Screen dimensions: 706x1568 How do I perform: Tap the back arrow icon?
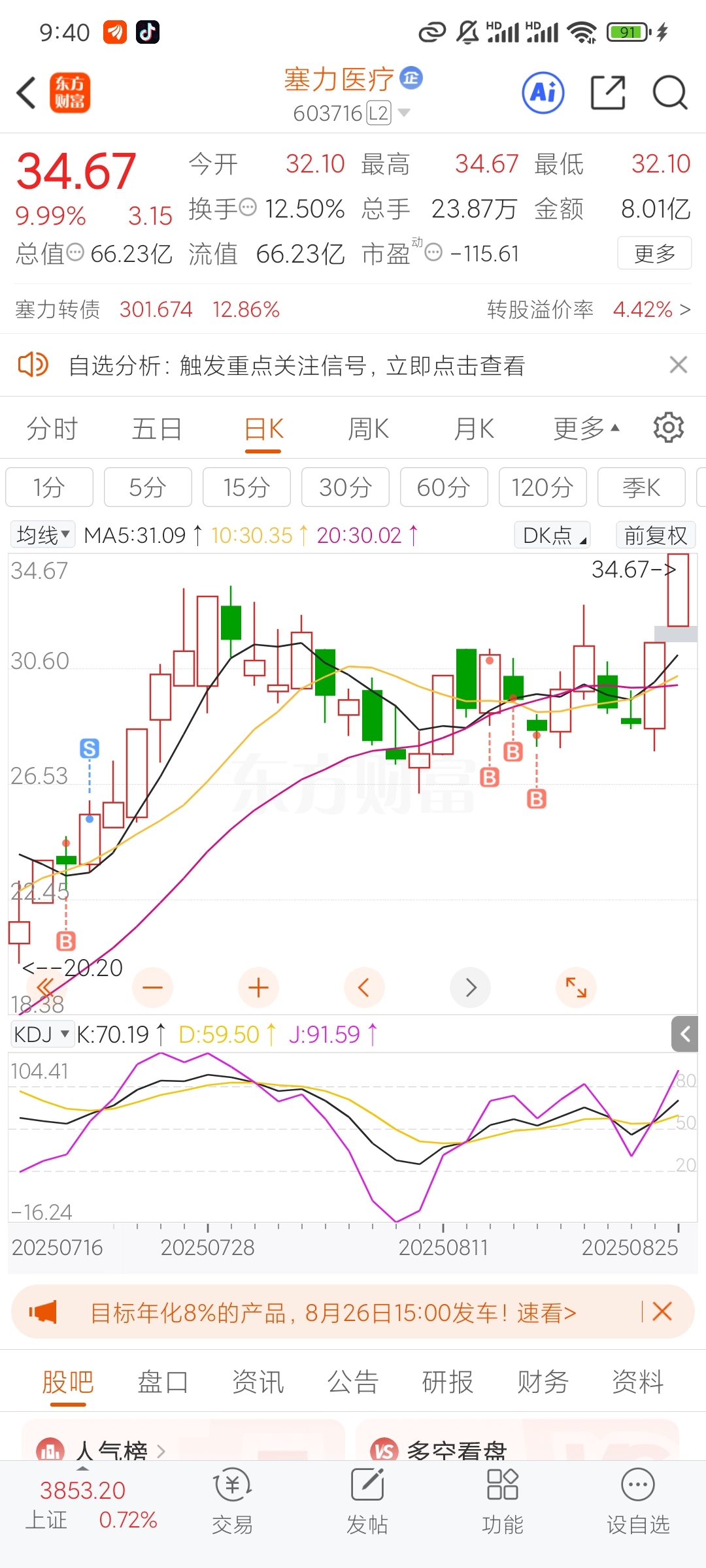pyautogui.click(x=26, y=92)
